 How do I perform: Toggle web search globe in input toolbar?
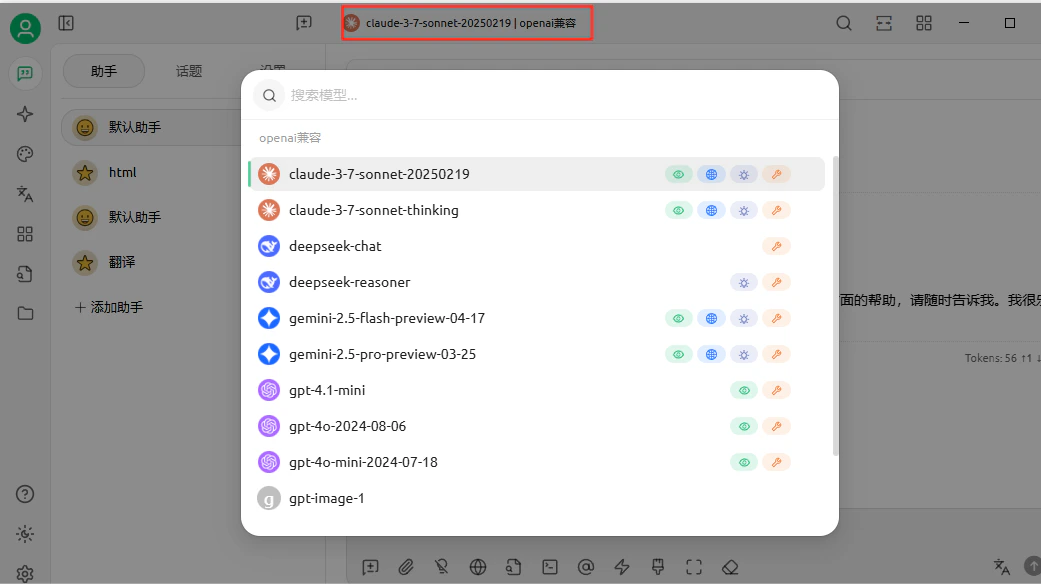coord(478,567)
